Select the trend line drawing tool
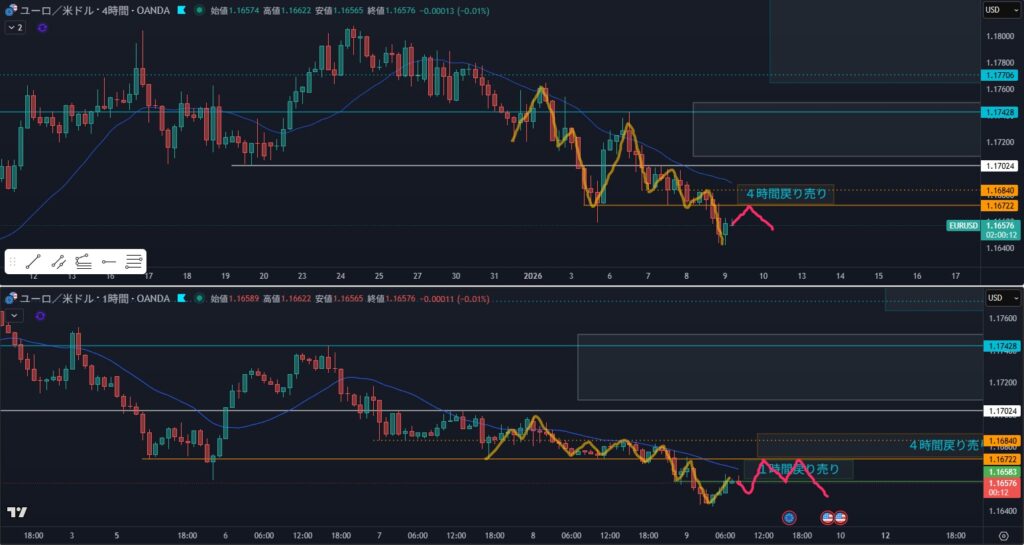The height and width of the screenshot is (545, 1024). click(x=33, y=262)
